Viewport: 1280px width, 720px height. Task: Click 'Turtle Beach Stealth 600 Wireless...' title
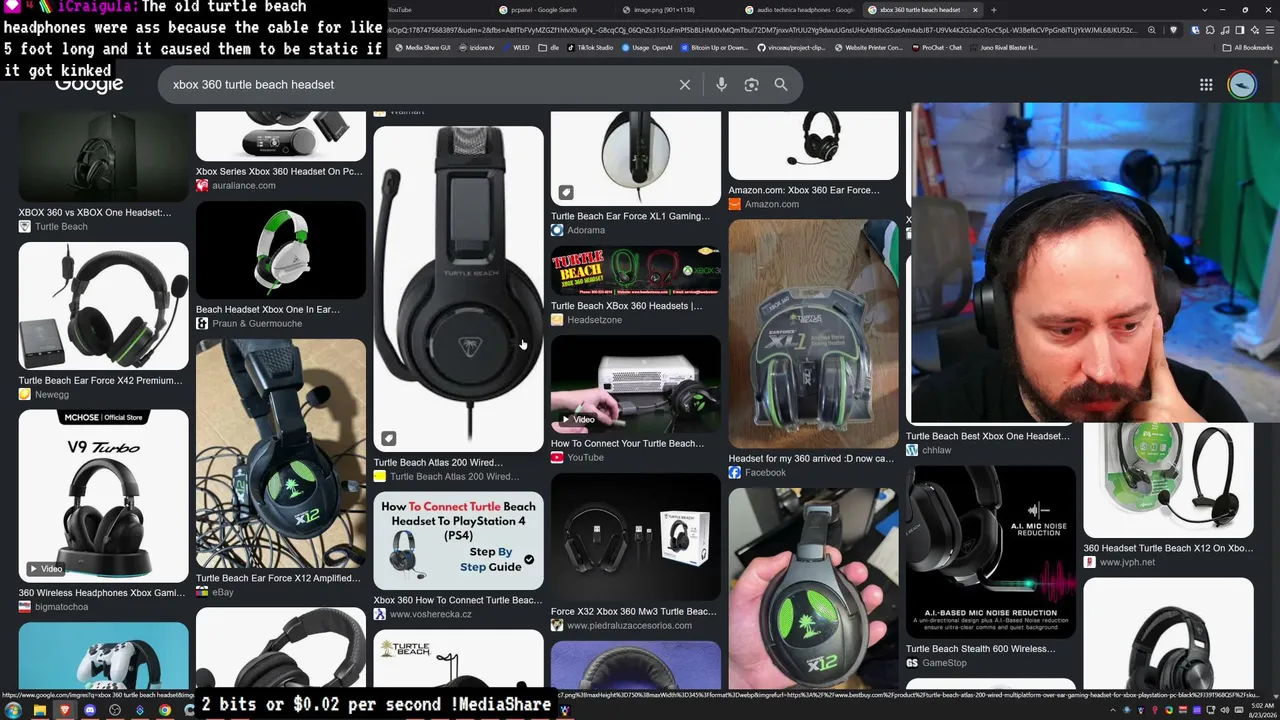[x=981, y=649]
